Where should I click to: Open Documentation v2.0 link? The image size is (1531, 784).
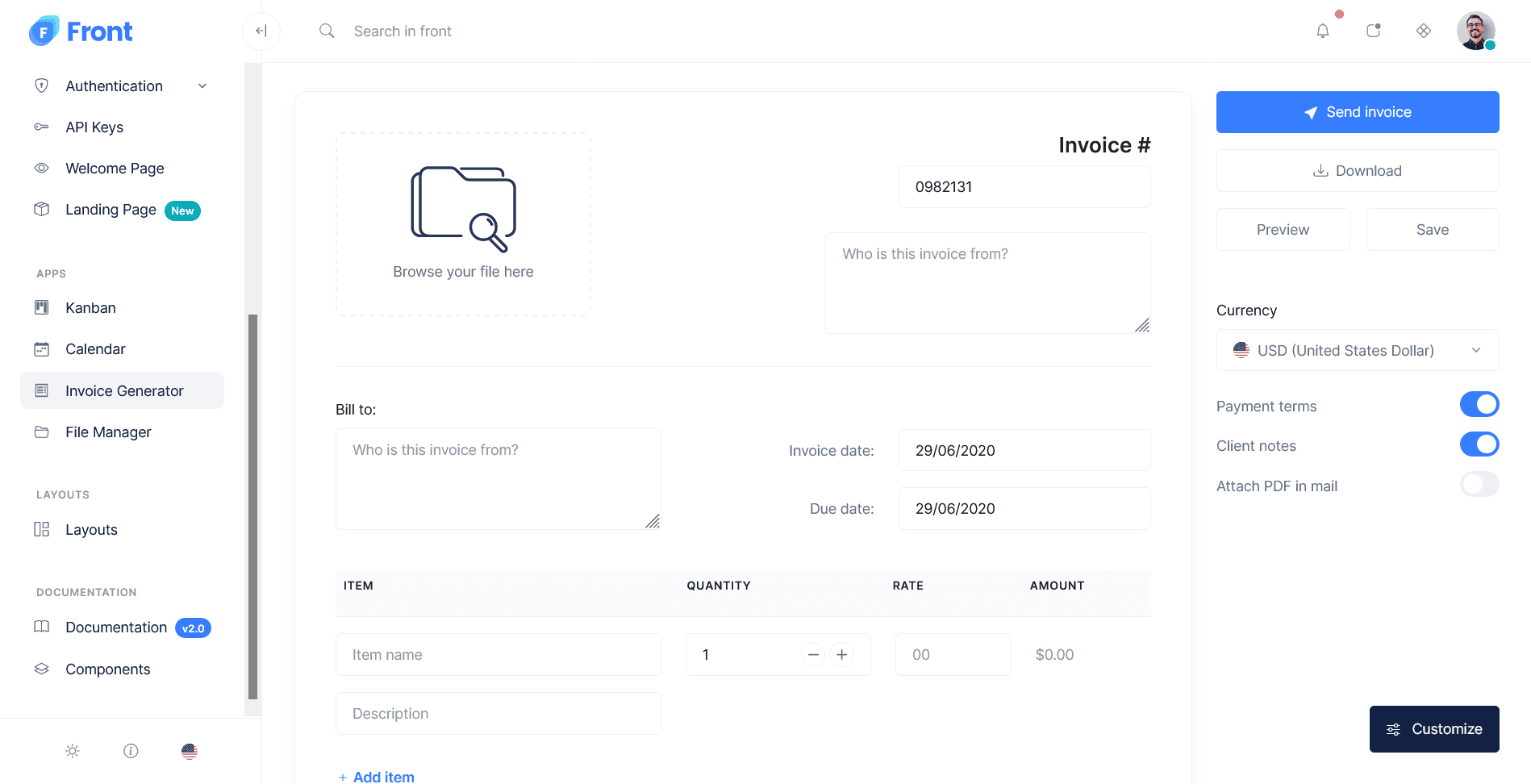[x=122, y=628]
